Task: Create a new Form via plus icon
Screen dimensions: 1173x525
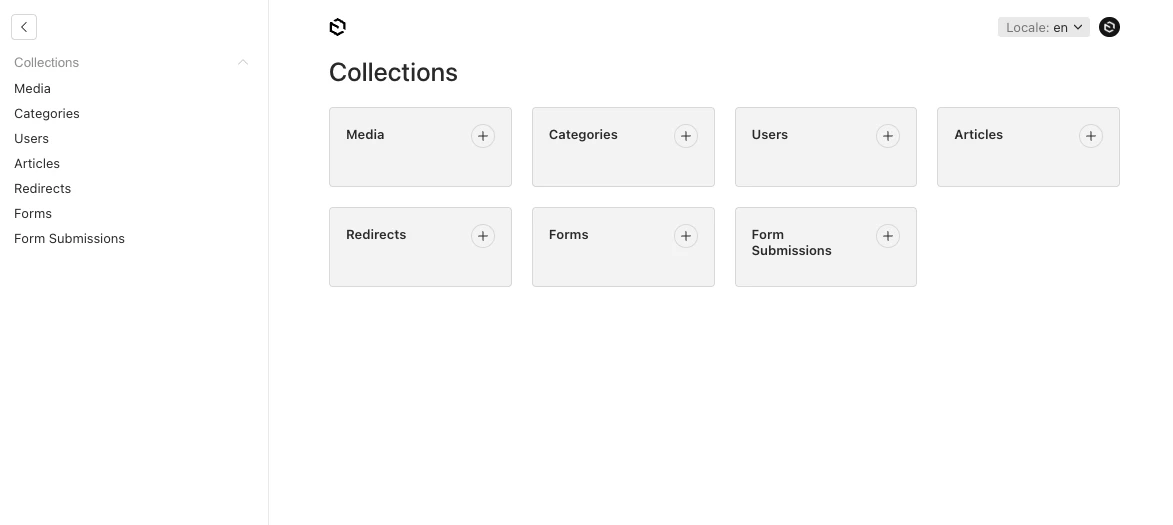Action: pyautogui.click(x=686, y=236)
